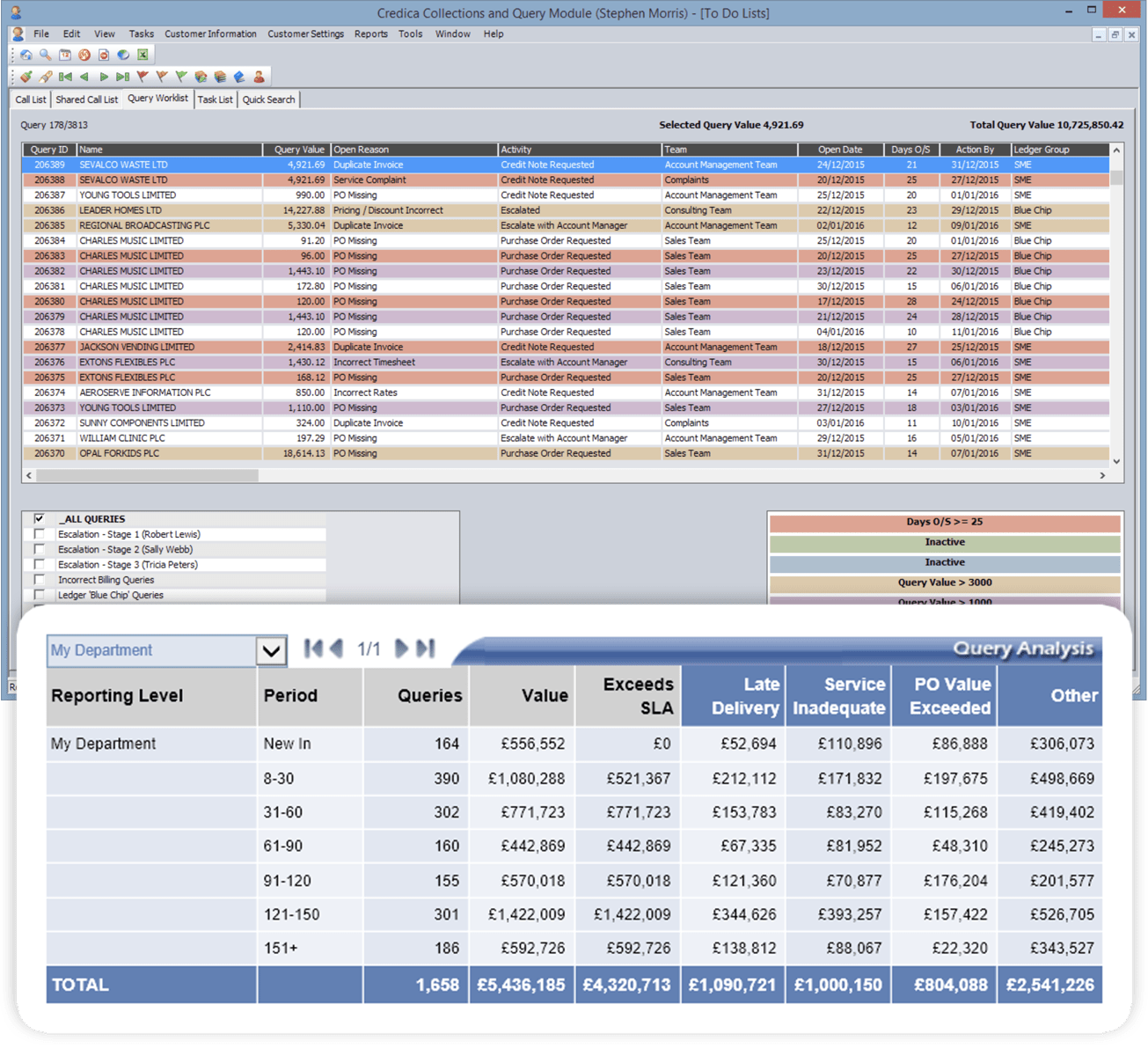Open the Customer Settings menu
This screenshot has width=1148, height=1063.
click(x=305, y=33)
